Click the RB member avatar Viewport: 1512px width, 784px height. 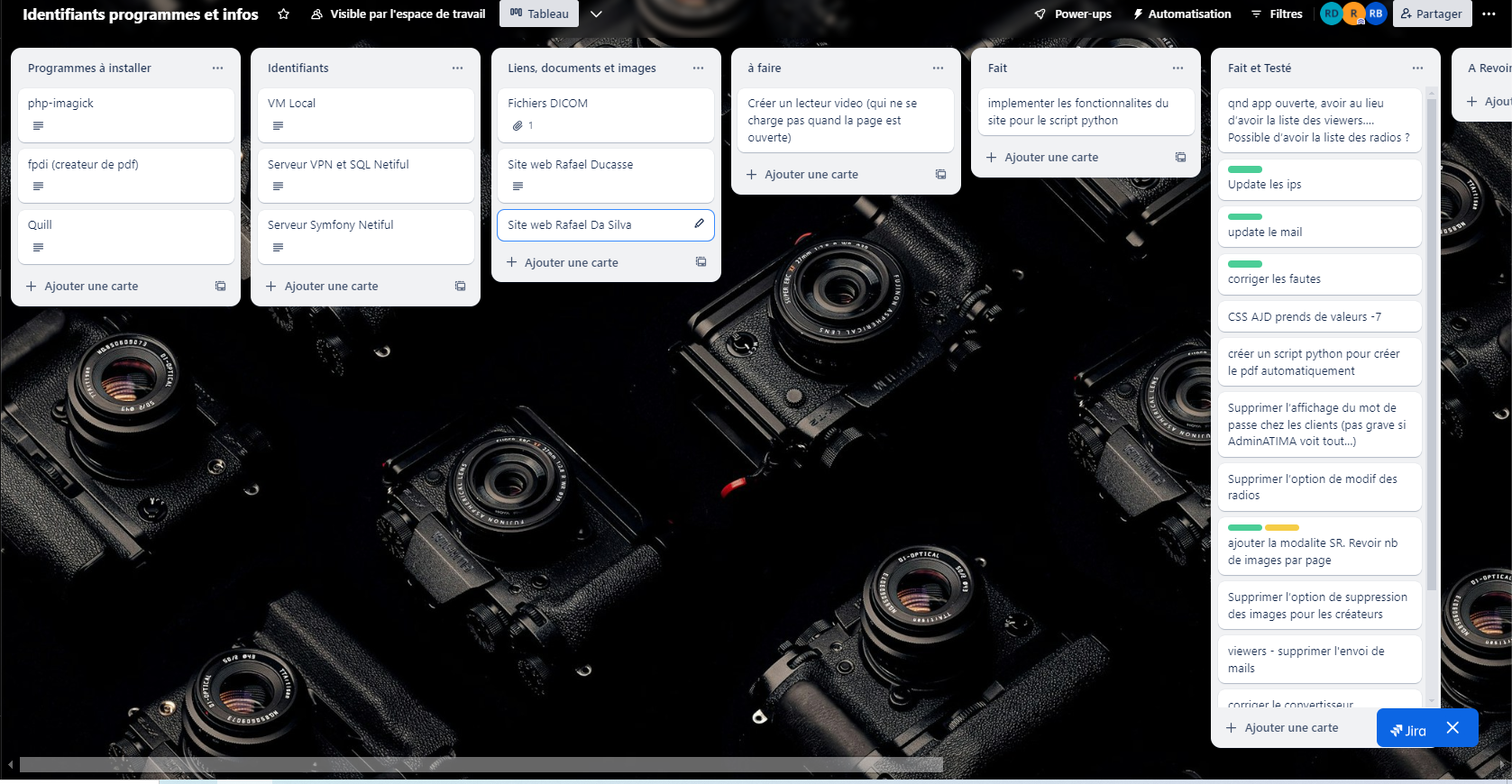[1376, 14]
